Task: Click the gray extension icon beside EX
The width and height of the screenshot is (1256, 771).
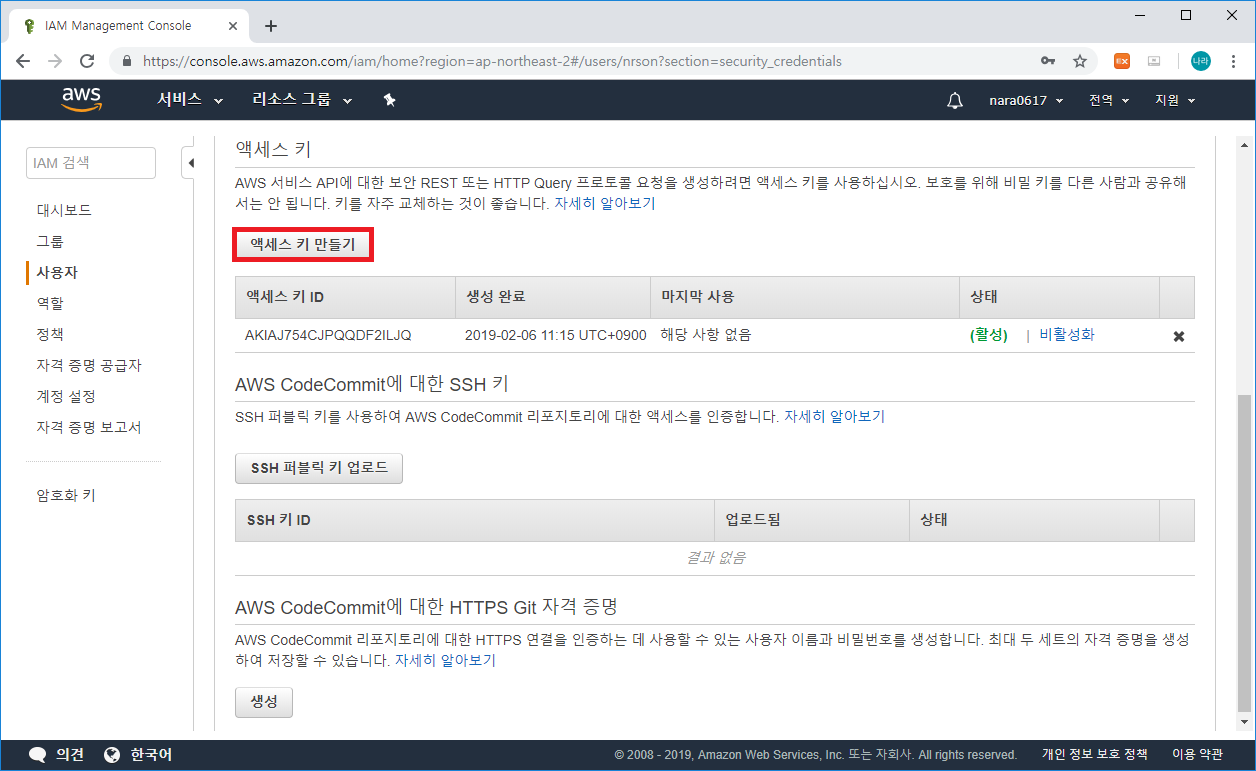Action: click(1154, 61)
